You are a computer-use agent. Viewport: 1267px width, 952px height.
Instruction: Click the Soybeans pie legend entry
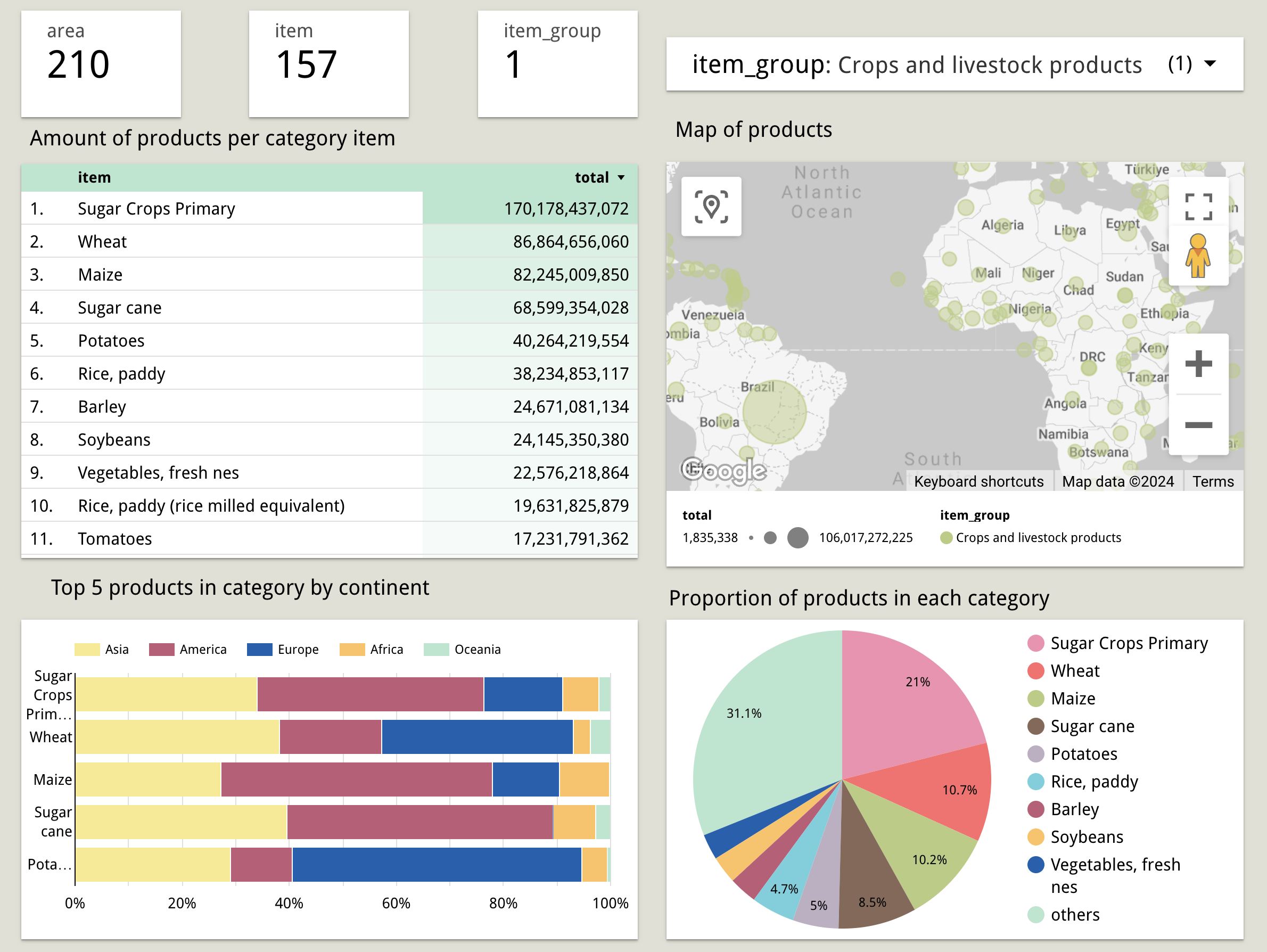1075,837
